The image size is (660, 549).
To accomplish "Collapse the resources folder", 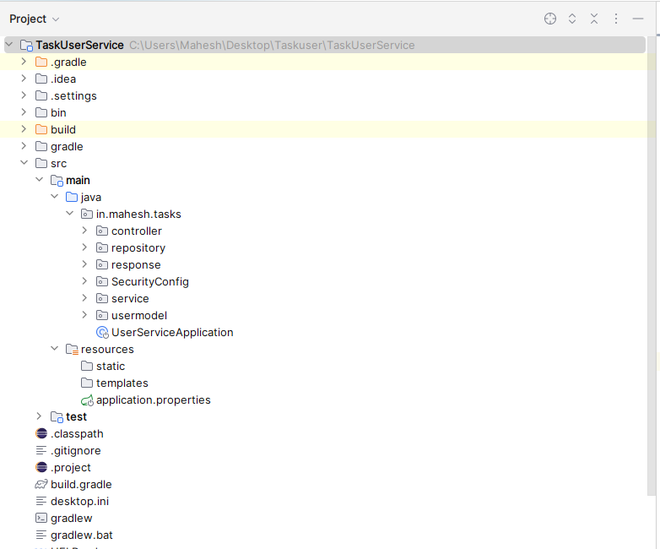I will tap(55, 349).
